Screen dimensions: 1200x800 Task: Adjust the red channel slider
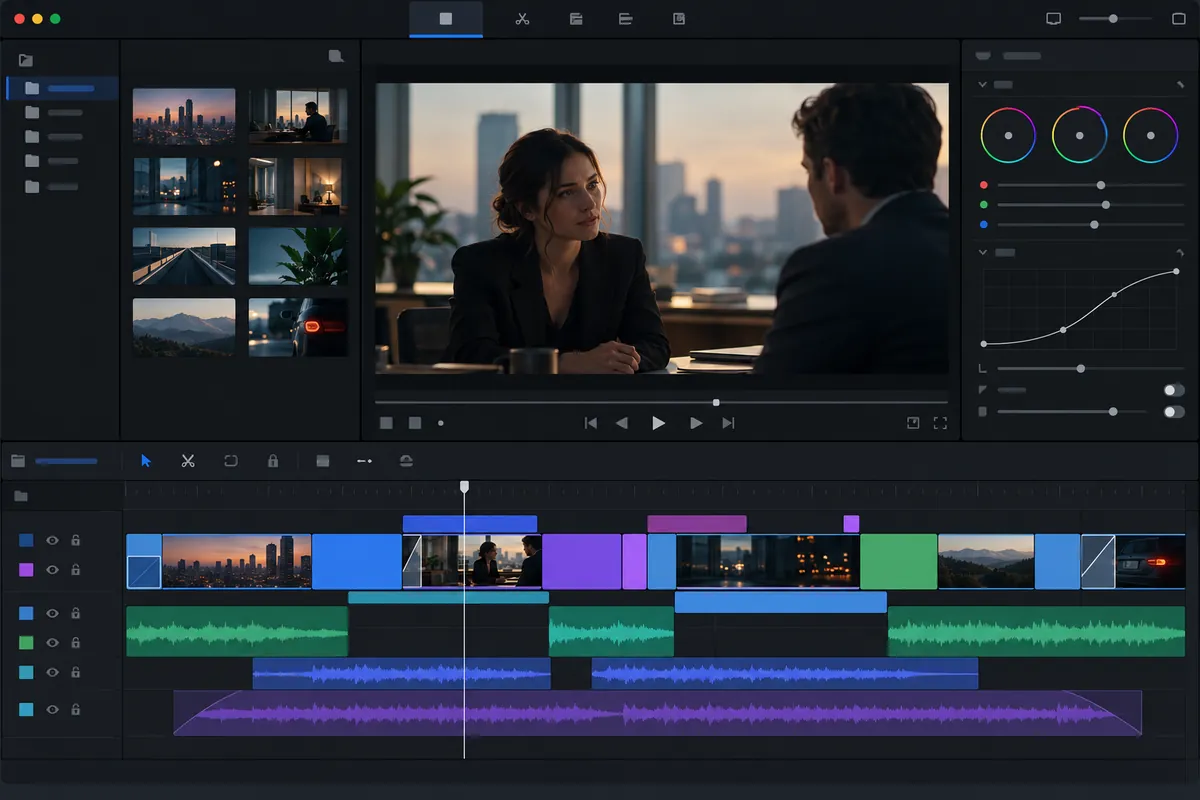(x=1101, y=185)
